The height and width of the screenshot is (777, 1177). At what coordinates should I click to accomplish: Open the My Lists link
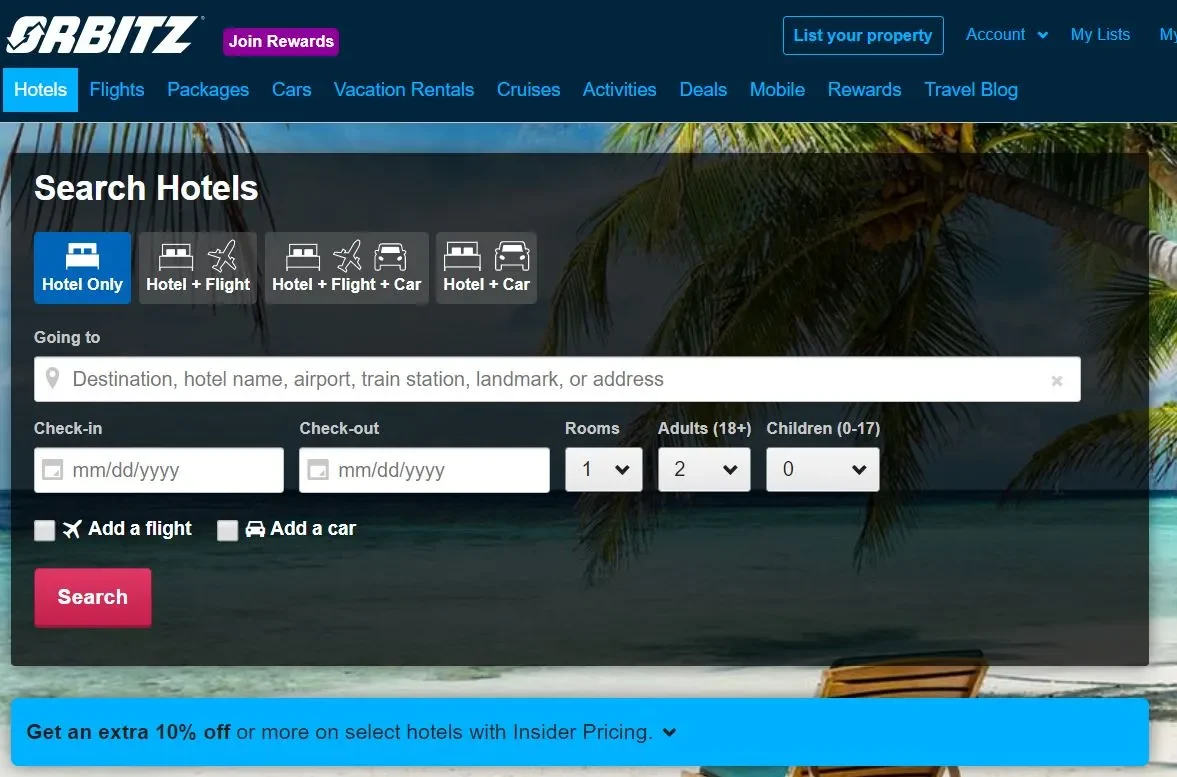point(1100,35)
